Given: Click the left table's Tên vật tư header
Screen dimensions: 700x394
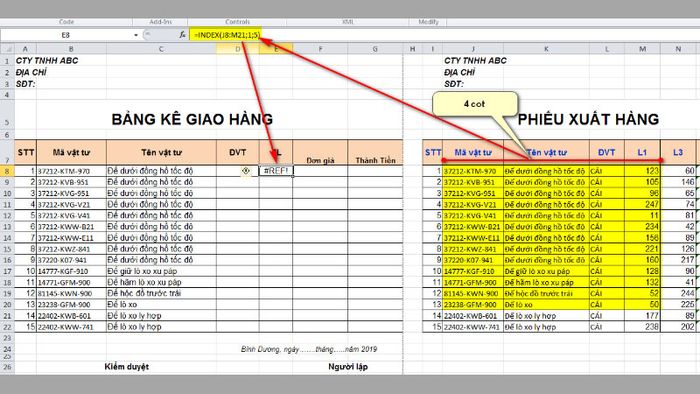Looking at the screenshot, I should pyautogui.click(x=161, y=153).
